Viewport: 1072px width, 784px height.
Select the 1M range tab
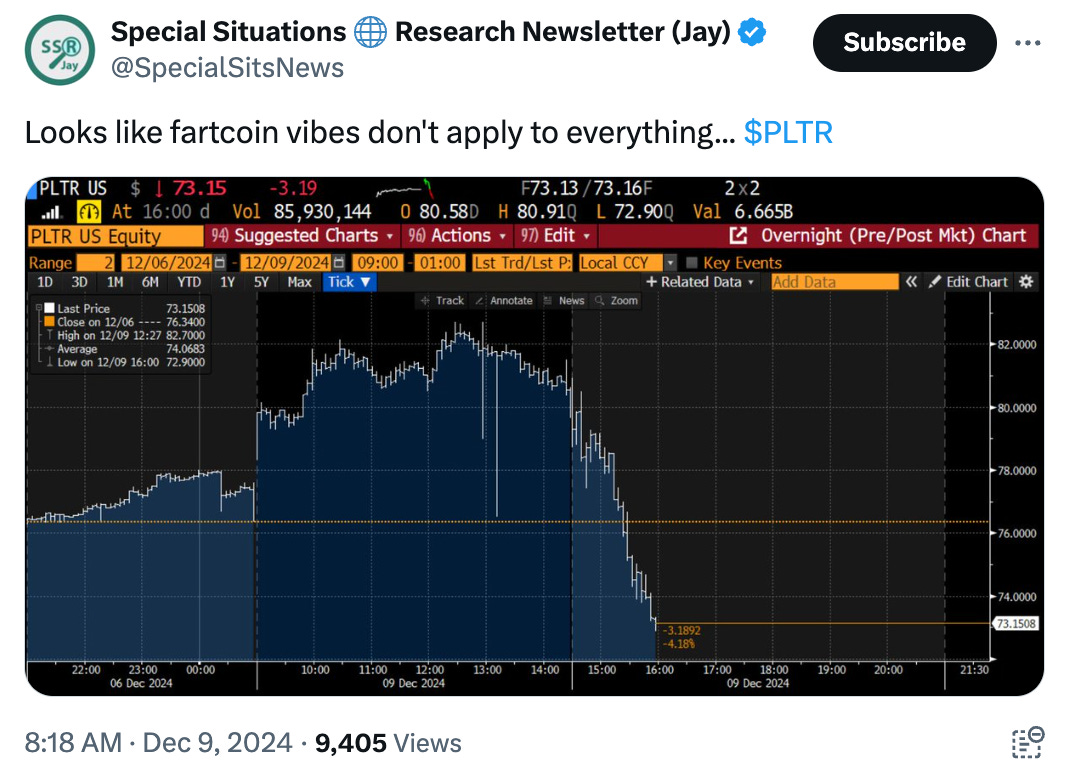point(115,282)
